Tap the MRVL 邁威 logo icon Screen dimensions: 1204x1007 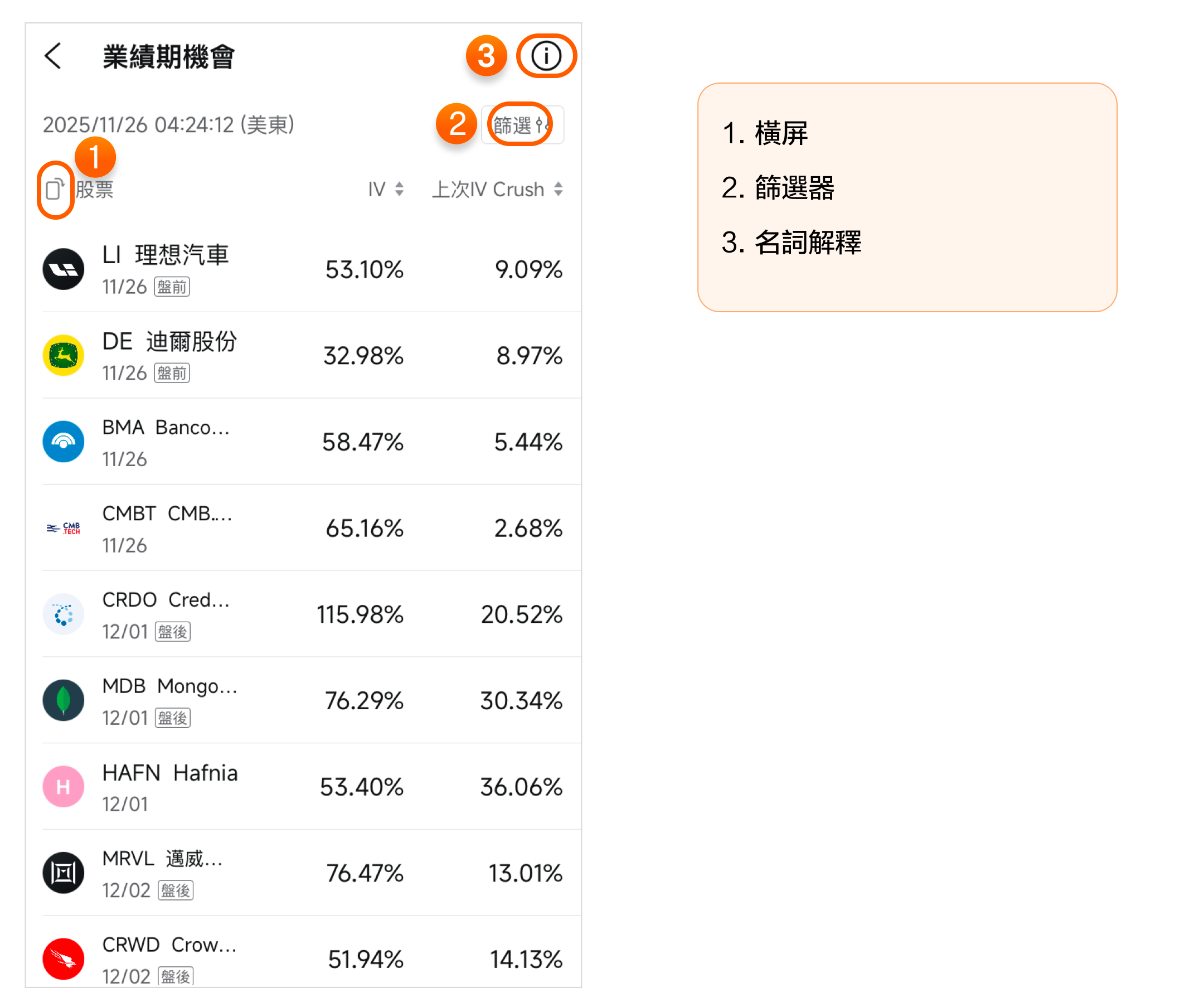click(x=64, y=873)
